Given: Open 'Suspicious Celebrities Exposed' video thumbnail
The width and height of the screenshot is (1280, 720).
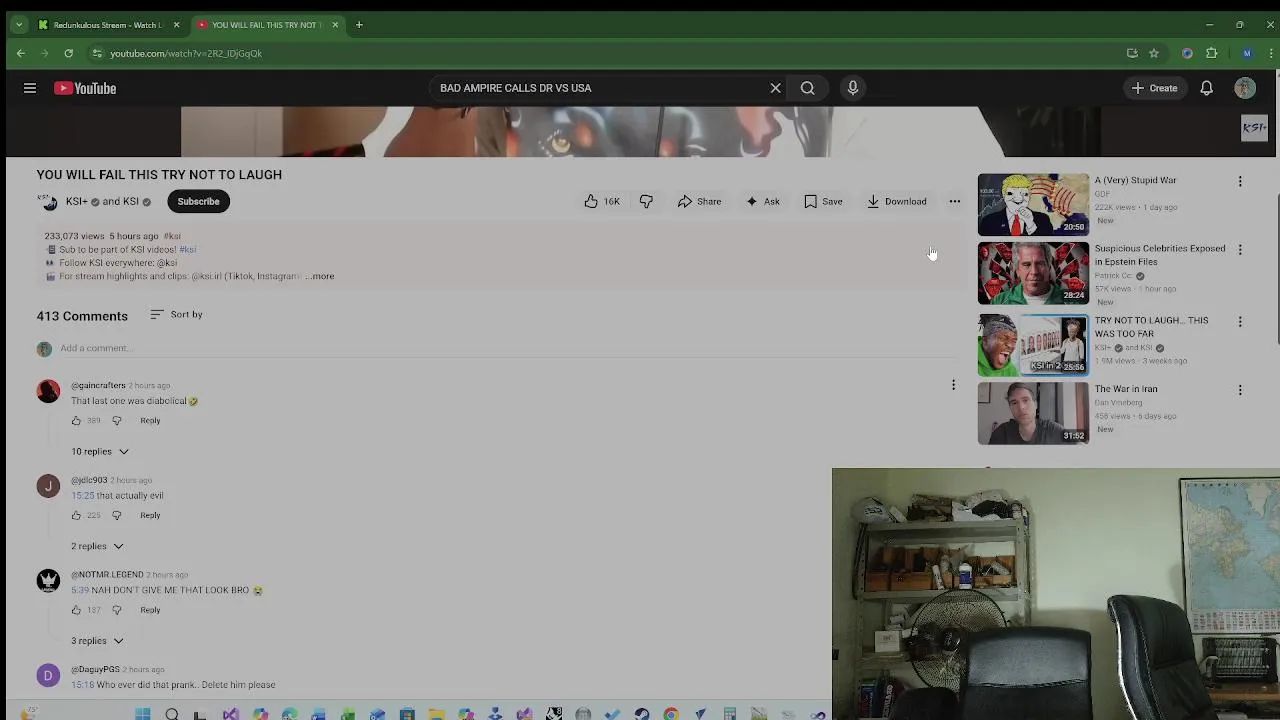Looking at the screenshot, I should [x=1033, y=272].
